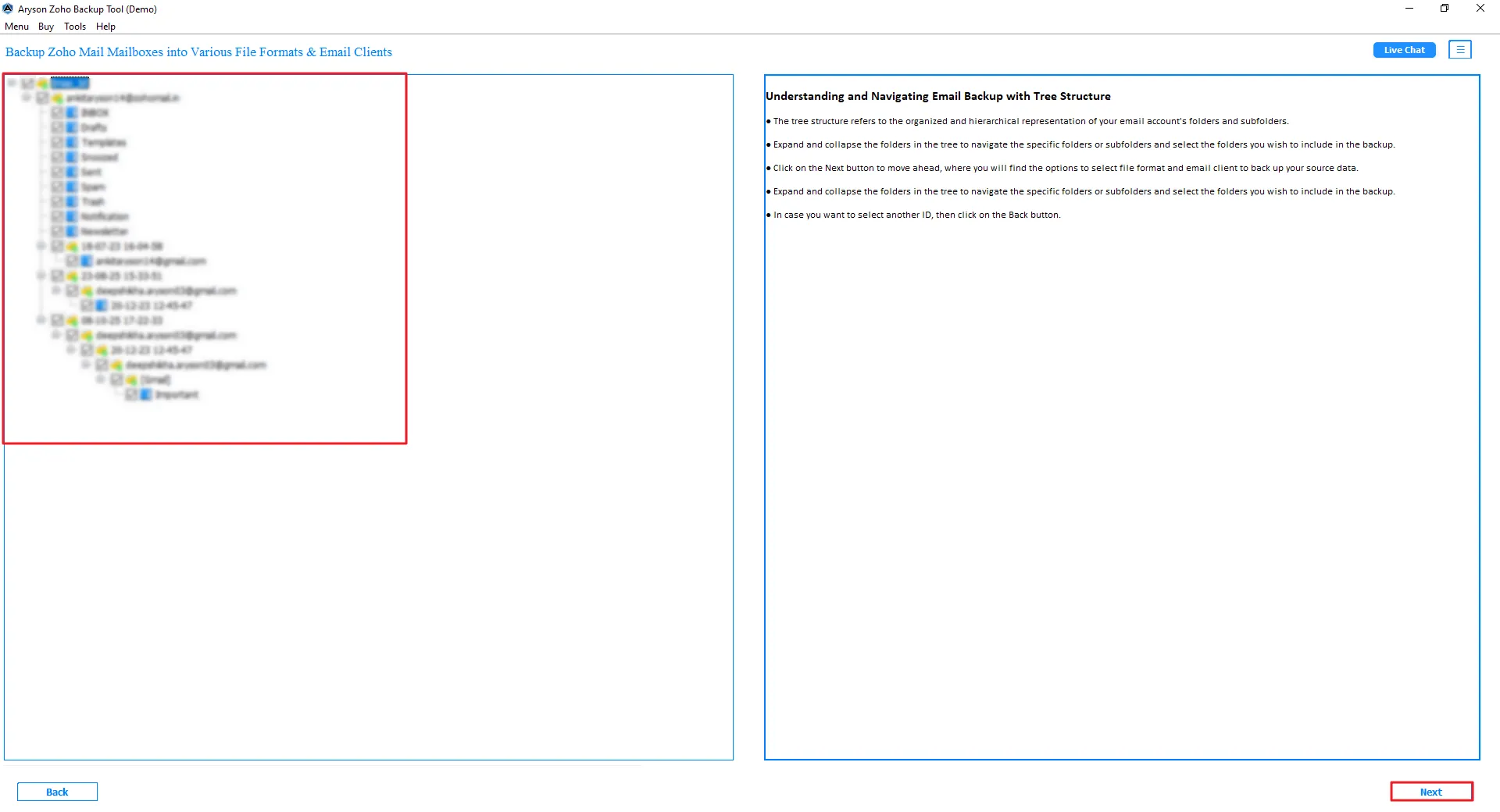The width and height of the screenshot is (1500, 812).
Task: Toggle the Spam folder checkbox
Action: [57, 187]
